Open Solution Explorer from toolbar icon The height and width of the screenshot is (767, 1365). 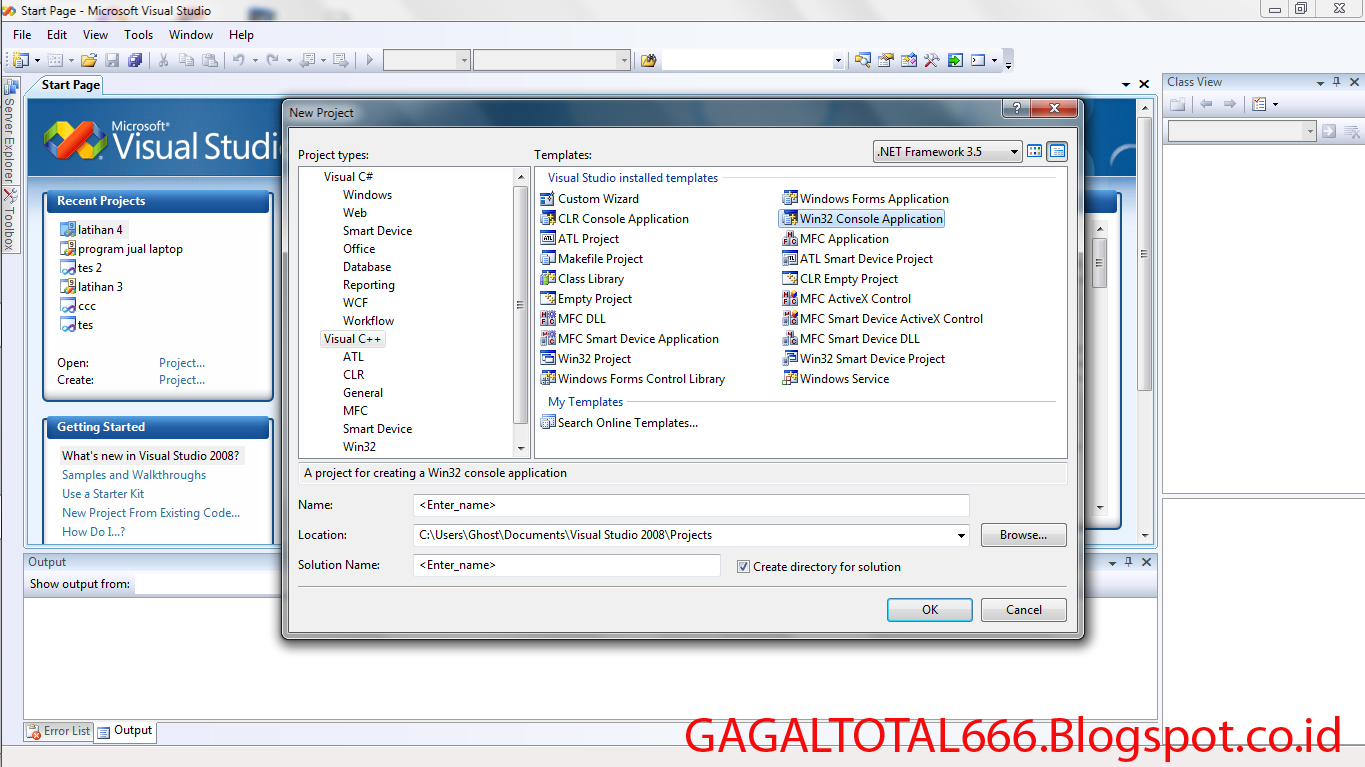863,60
